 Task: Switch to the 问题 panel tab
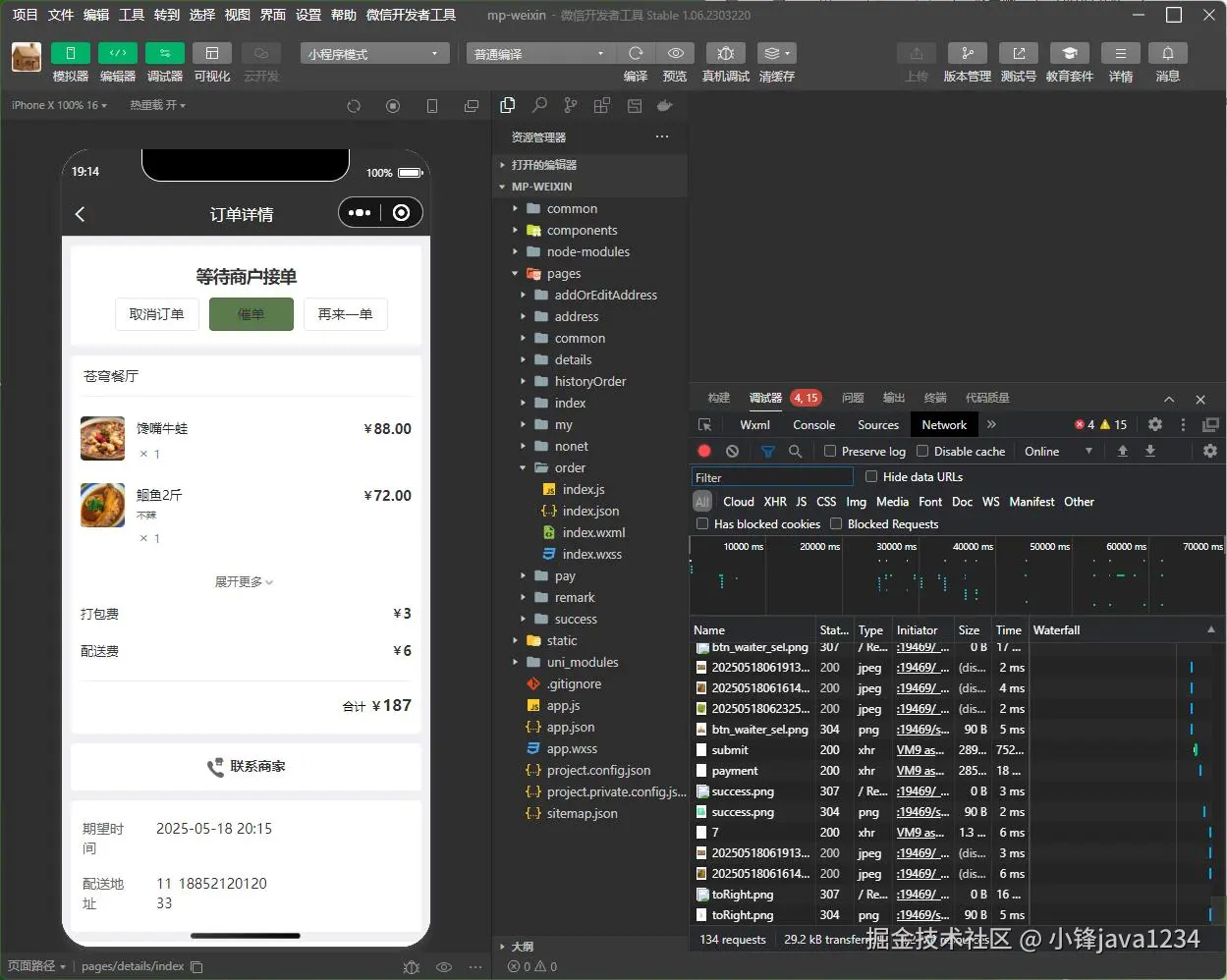853,398
